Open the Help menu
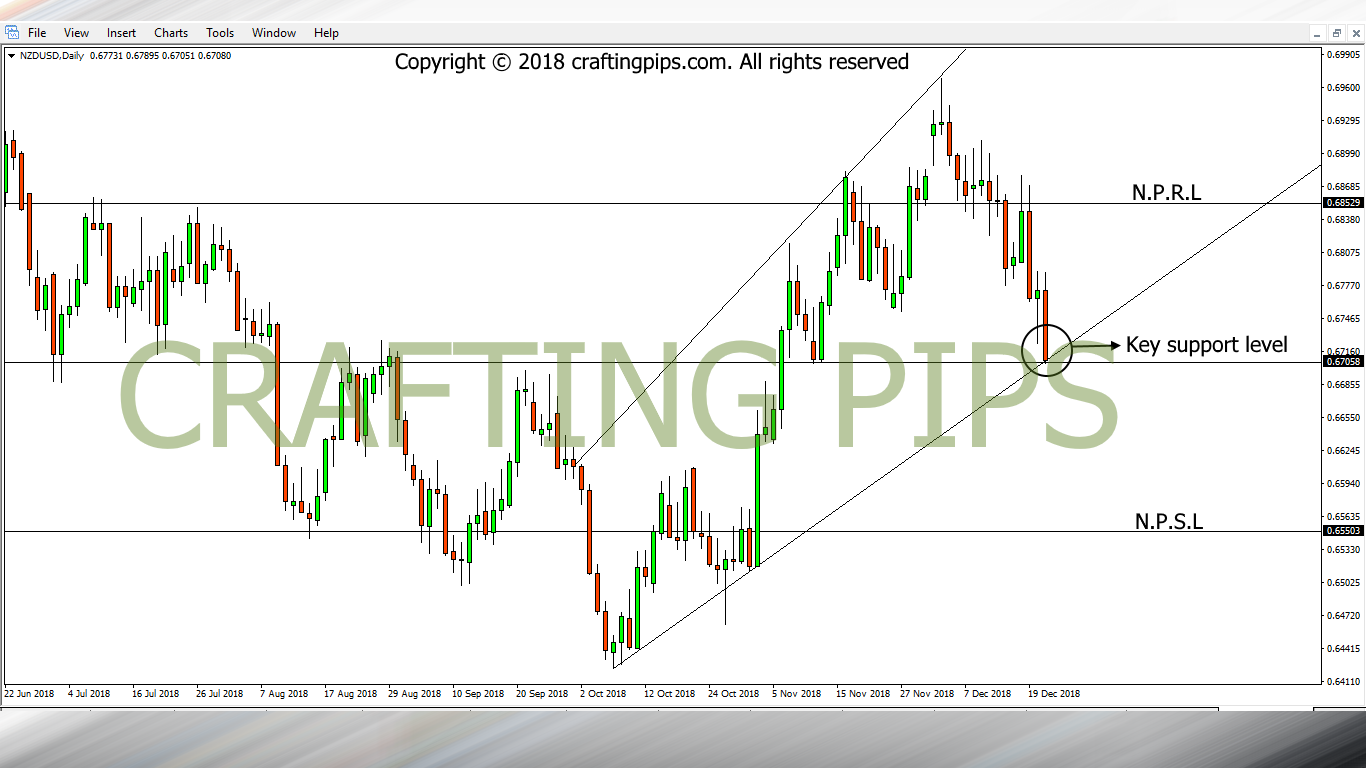This screenshot has width=1366, height=768. pyautogui.click(x=326, y=33)
